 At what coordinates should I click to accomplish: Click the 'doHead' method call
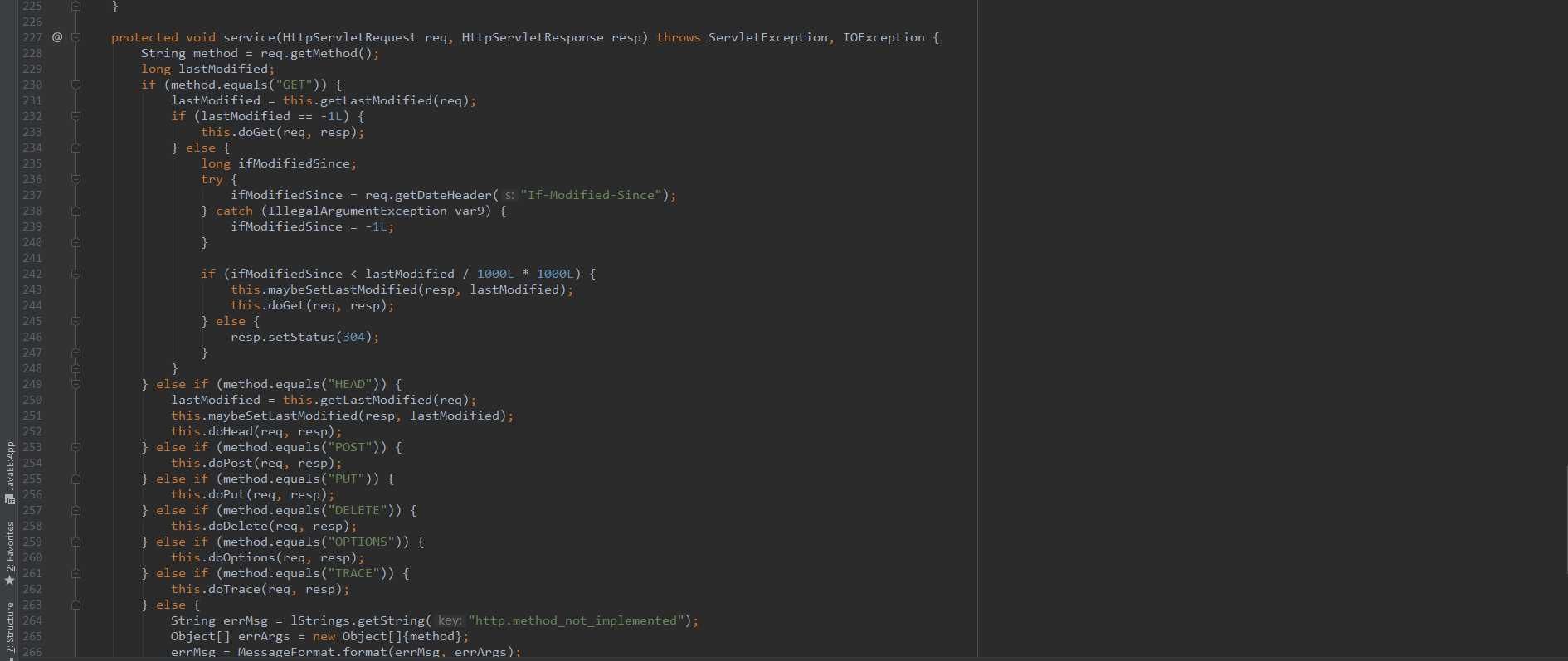click(x=230, y=431)
